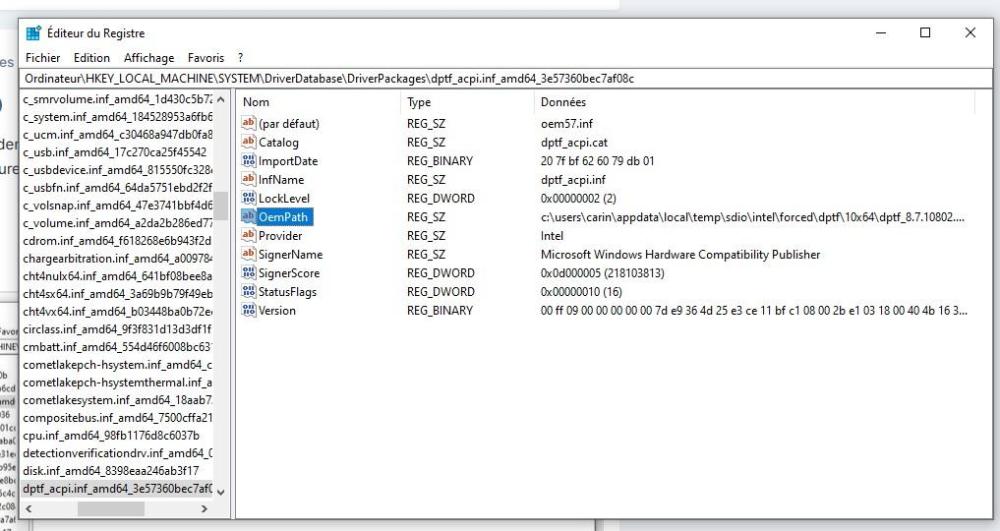Click the dptf_acpi.cat data value
Viewport: 1000px width, 531px height.
(574, 142)
